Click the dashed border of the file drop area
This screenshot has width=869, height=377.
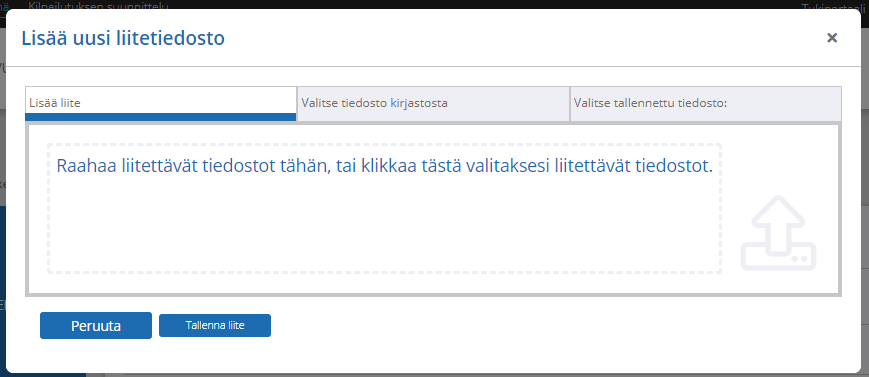point(384,145)
